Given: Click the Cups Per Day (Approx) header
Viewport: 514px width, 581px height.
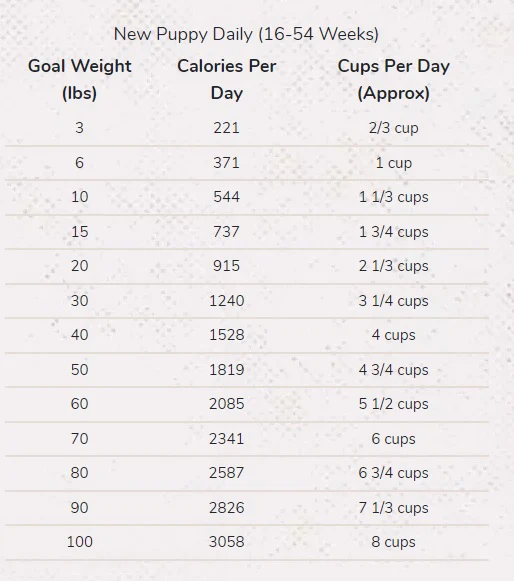Looking at the screenshot, I should [394, 80].
